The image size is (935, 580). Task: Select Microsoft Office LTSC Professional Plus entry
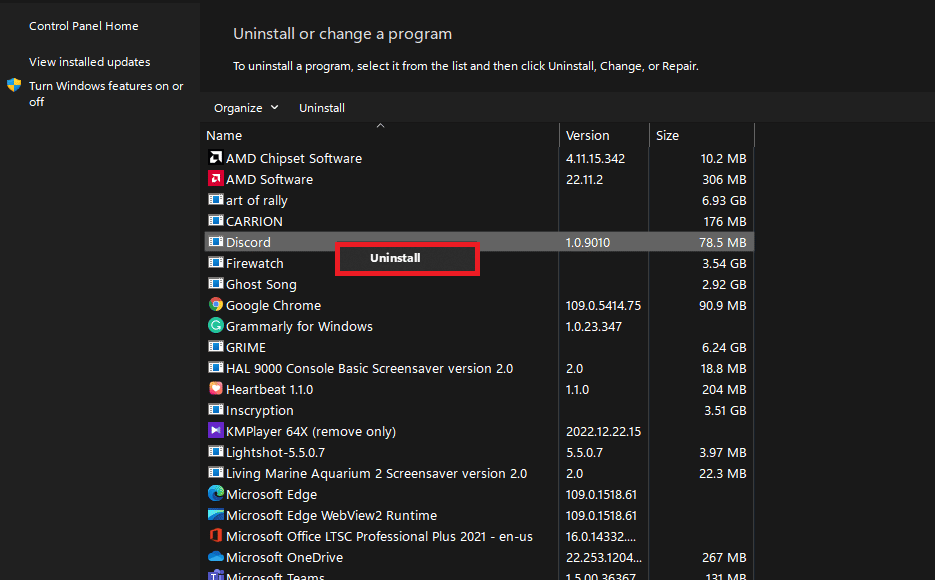pos(379,536)
